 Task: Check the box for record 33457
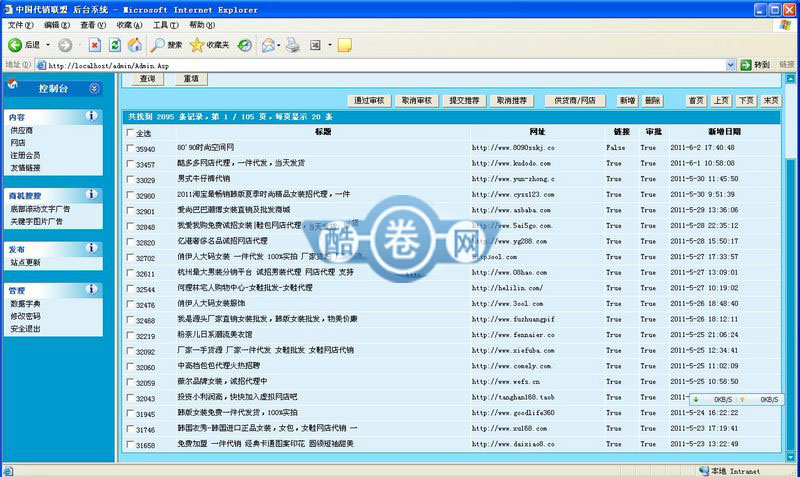point(130,164)
